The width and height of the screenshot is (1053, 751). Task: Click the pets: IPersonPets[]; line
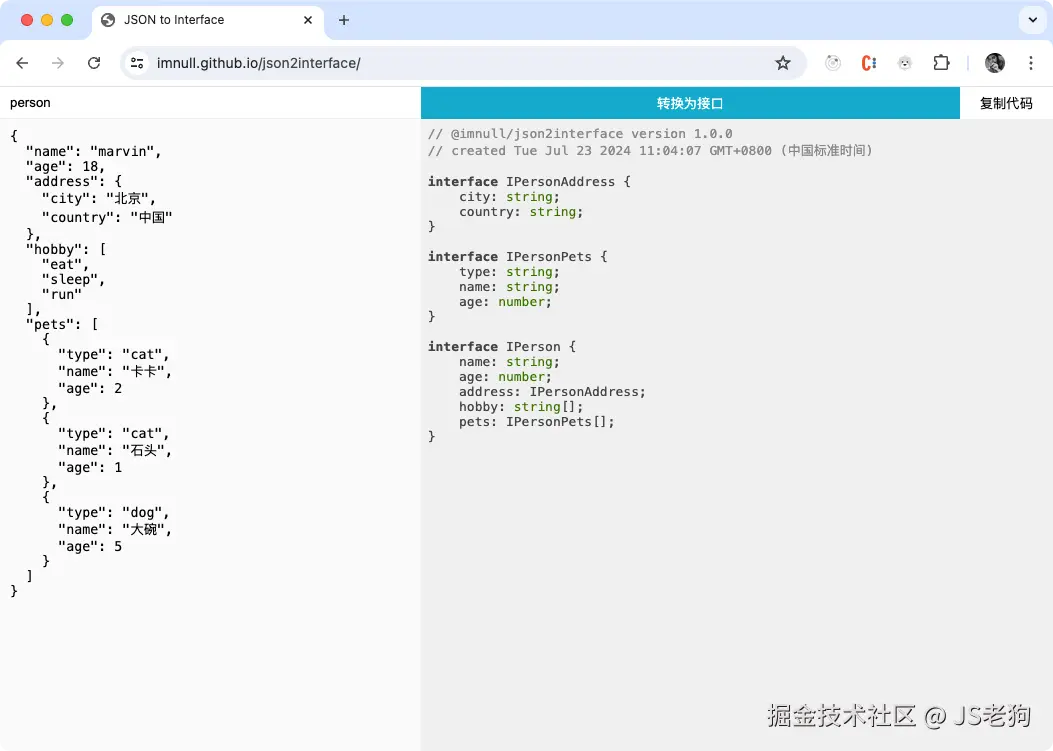click(537, 422)
